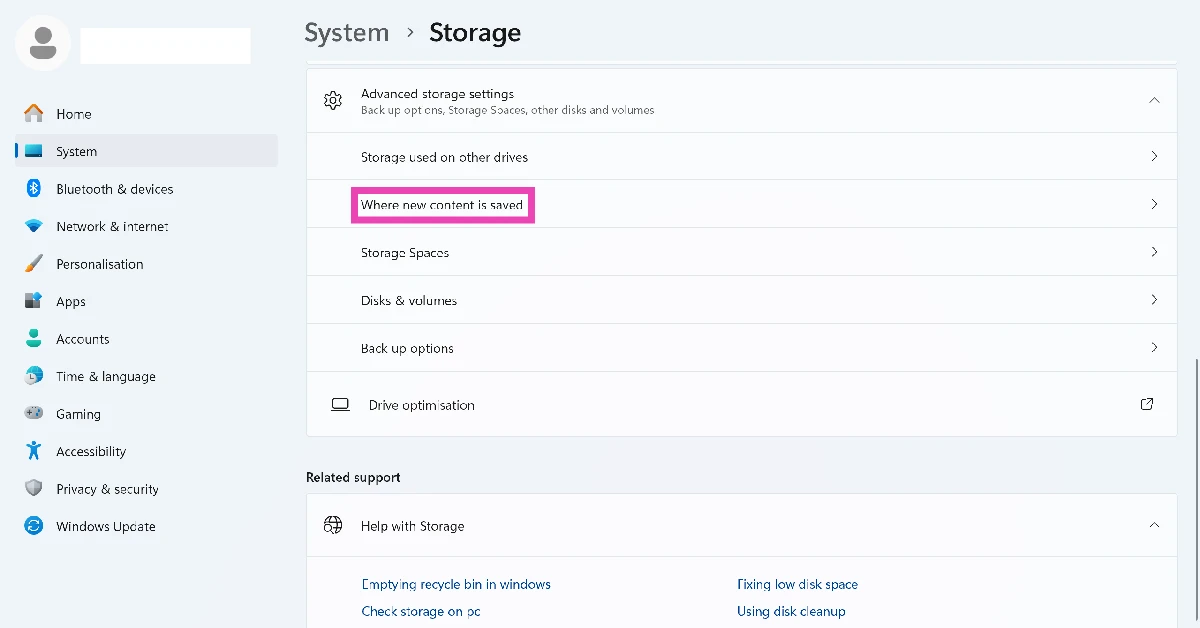Screen dimensions: 1200x628
Task: Click the Personalisation paintbrush icon
Action: point(34,264)
